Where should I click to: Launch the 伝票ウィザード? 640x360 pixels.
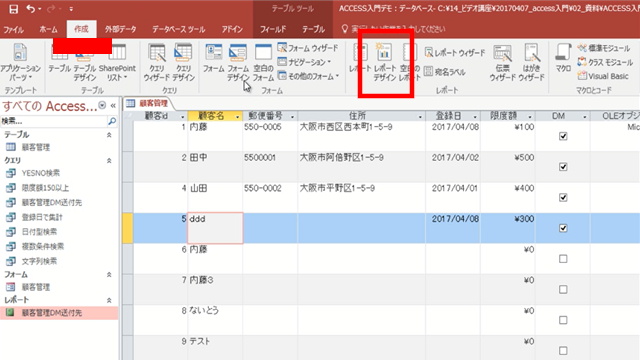tap(502, 62)
